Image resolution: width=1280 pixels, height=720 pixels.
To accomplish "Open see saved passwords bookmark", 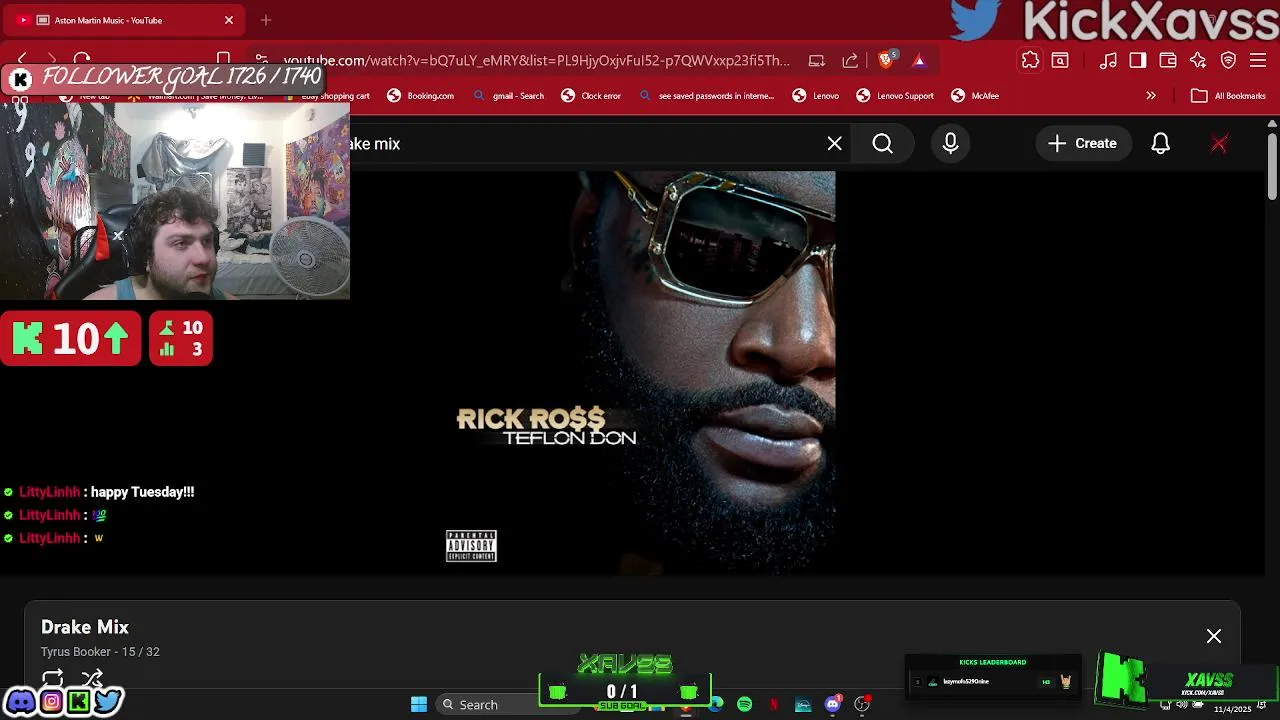I will pos(706,96).
